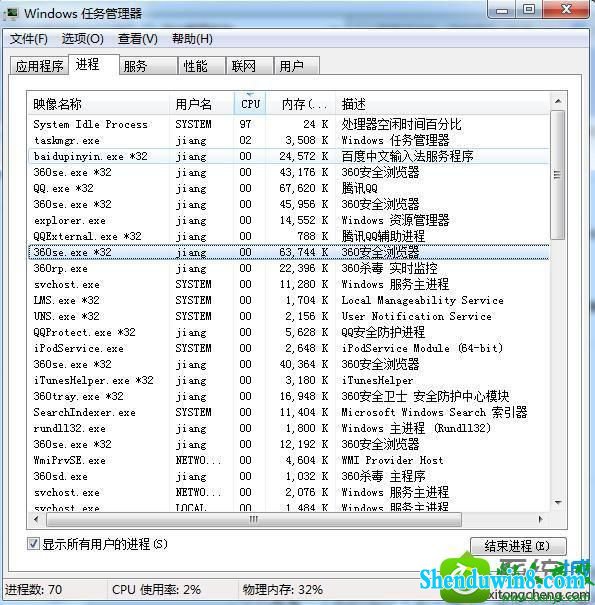The image size is (595, 605).
Task: Open the 帮助(H) menu
Action: [192, 39]
